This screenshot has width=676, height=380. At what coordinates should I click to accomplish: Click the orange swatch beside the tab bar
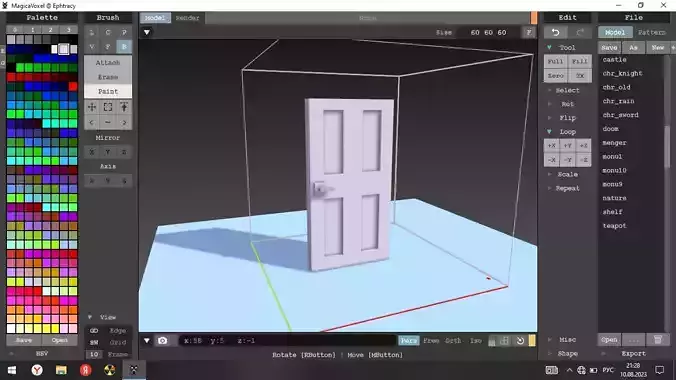tap(534, 18)
